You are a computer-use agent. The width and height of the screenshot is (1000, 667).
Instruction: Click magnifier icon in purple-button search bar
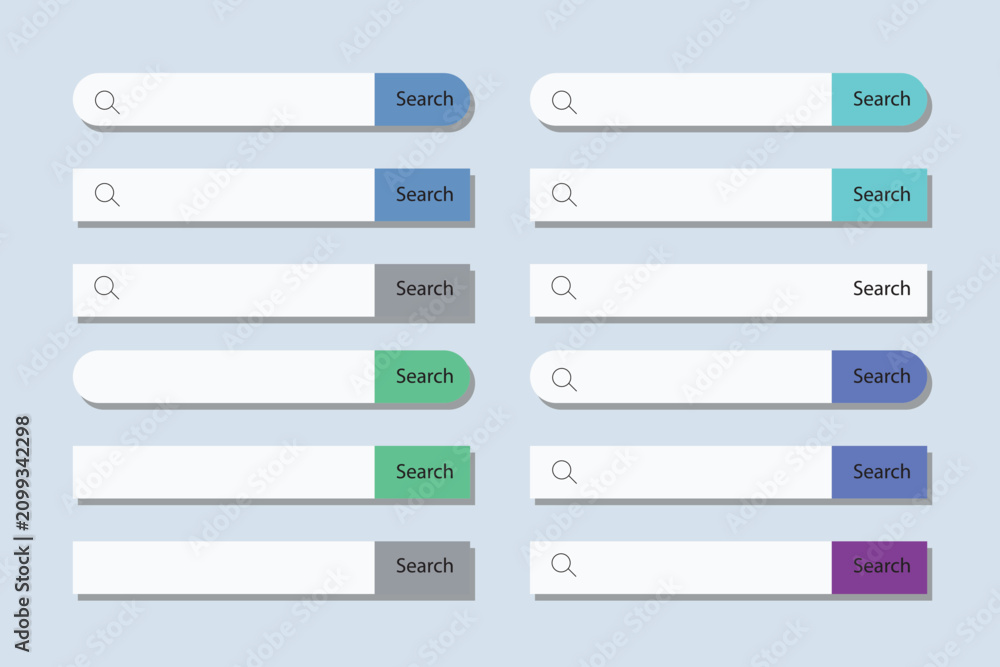(564, 565)
